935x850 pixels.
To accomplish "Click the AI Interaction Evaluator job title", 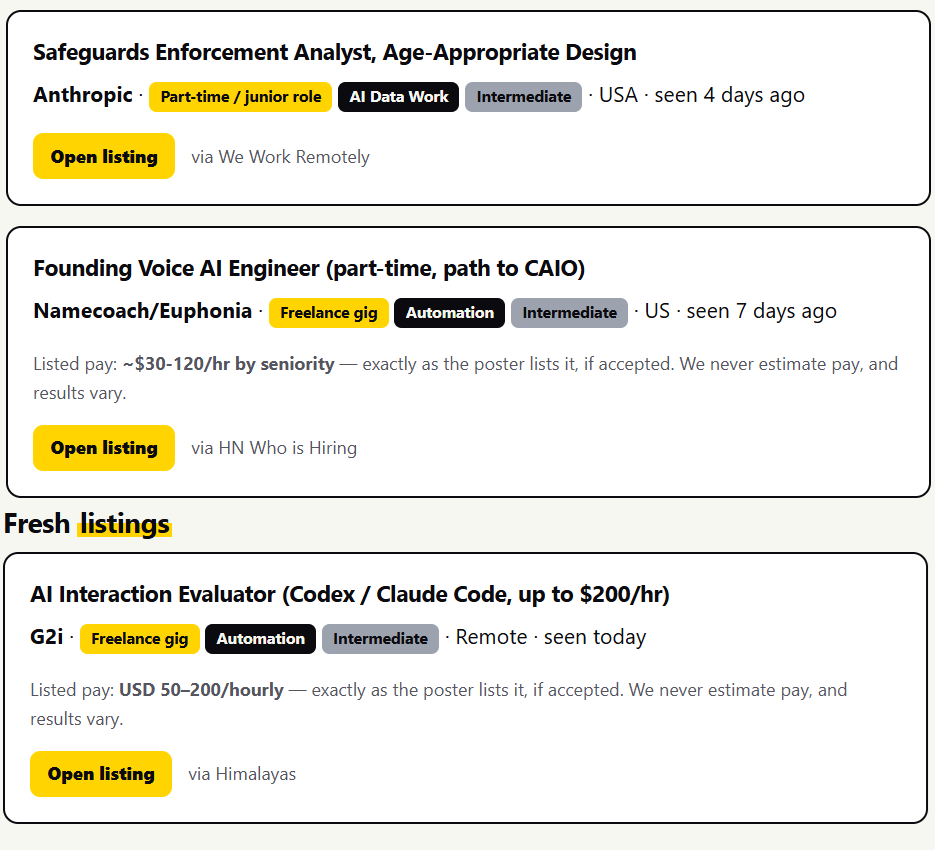I will coord(350,595).
